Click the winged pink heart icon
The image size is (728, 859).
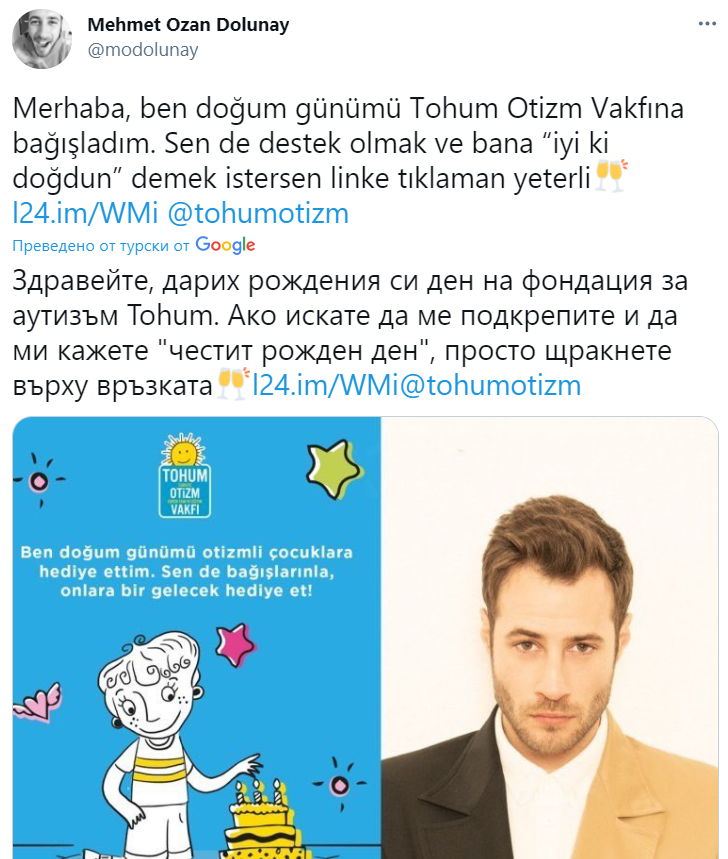pyautogui.click(x=37, y=702)
